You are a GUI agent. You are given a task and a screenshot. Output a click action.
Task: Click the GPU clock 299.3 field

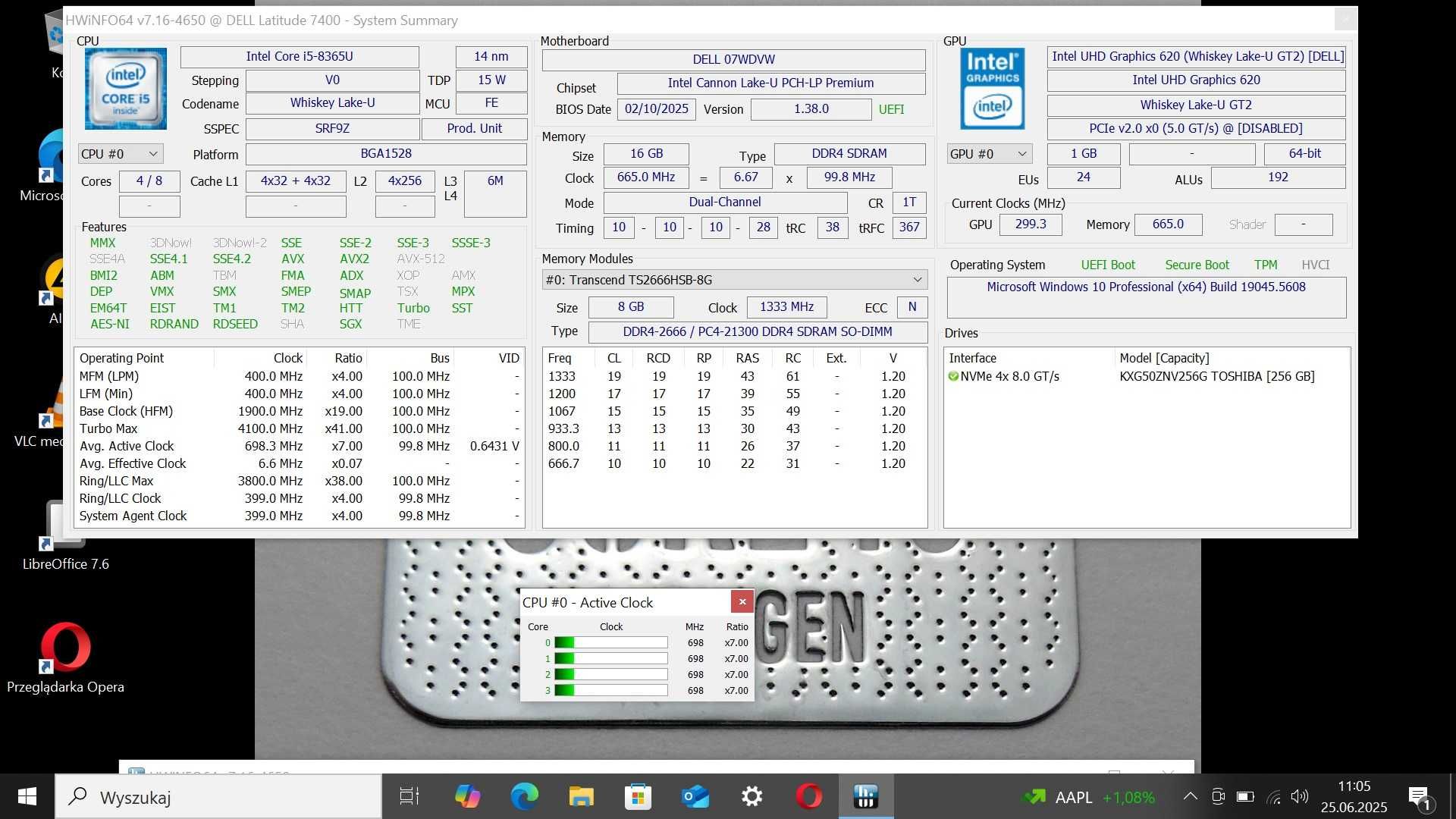coord(1030,224)
